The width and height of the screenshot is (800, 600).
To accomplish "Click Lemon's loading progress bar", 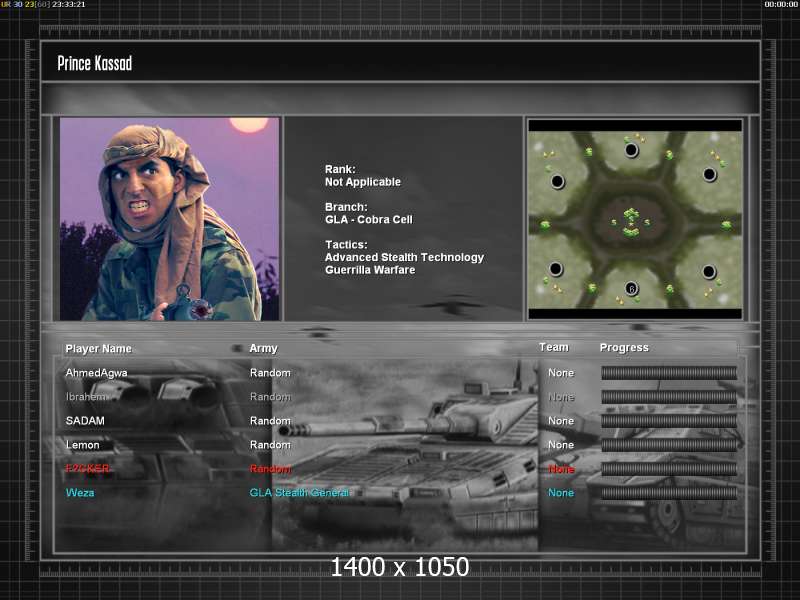I will [669, 445].
